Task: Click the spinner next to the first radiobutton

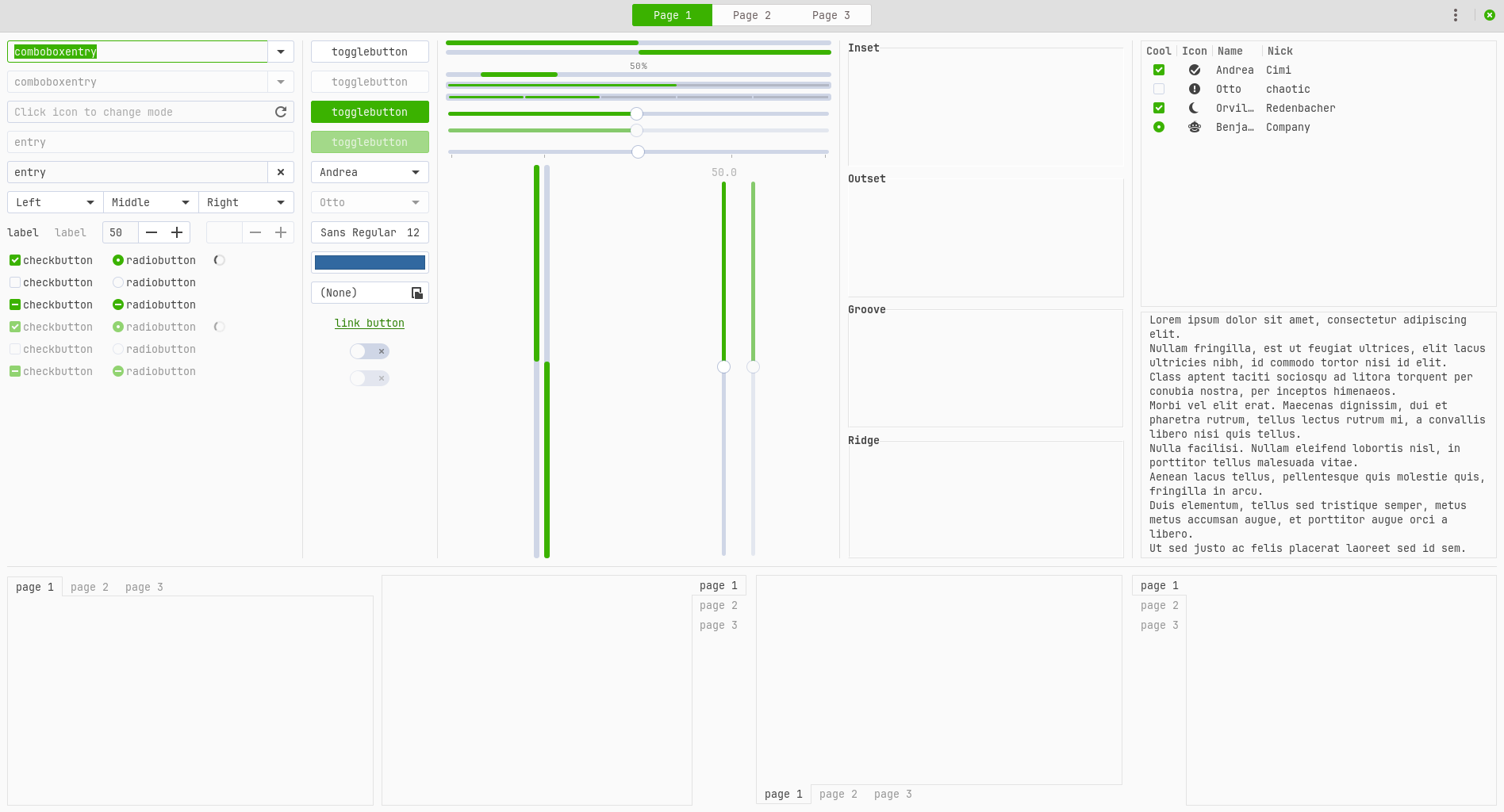Action: coord(220,260)
